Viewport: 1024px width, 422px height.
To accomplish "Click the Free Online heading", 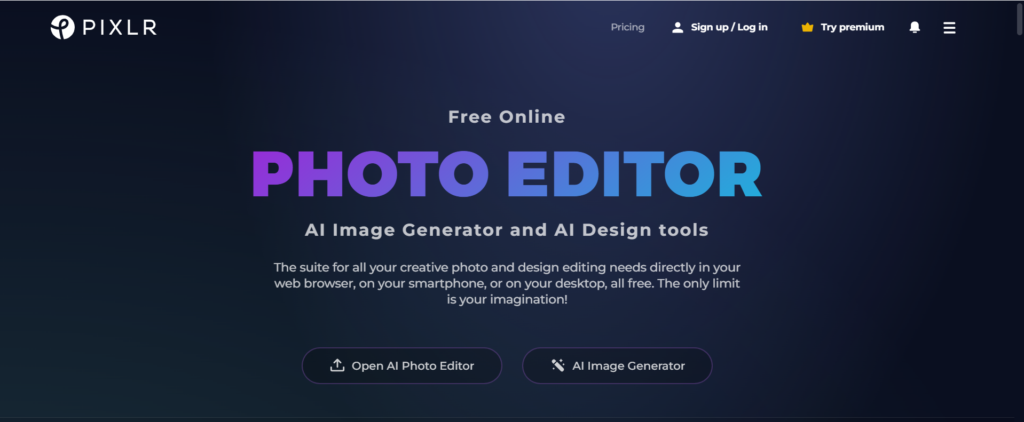I will click(507, 117).
